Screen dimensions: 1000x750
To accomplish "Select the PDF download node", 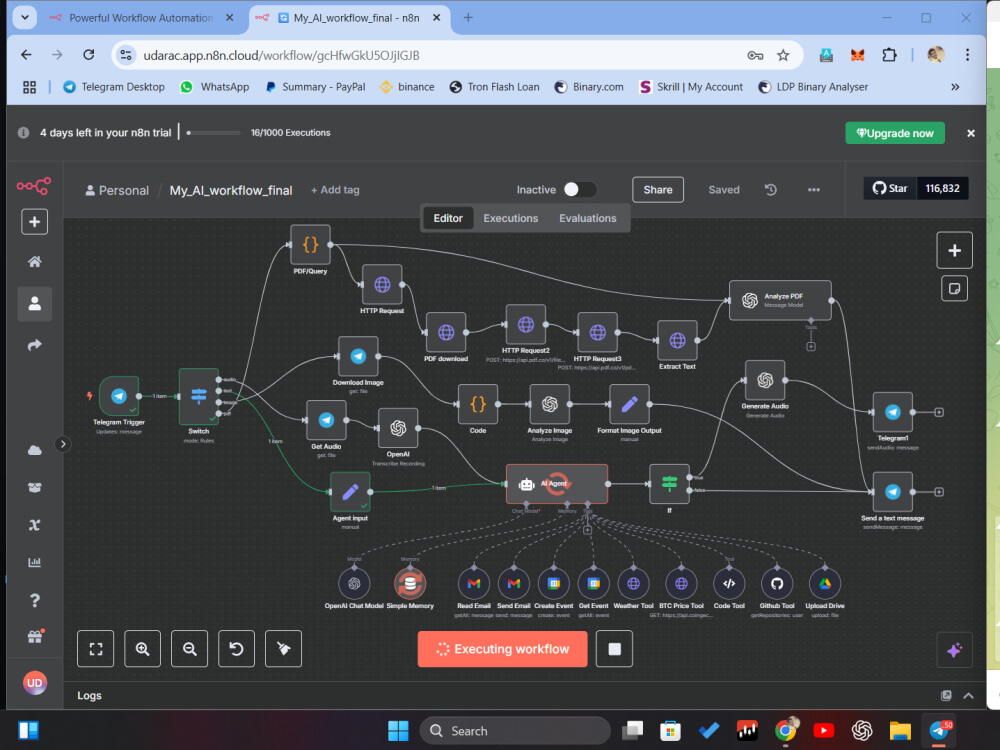I will click(x=446, y=332).
